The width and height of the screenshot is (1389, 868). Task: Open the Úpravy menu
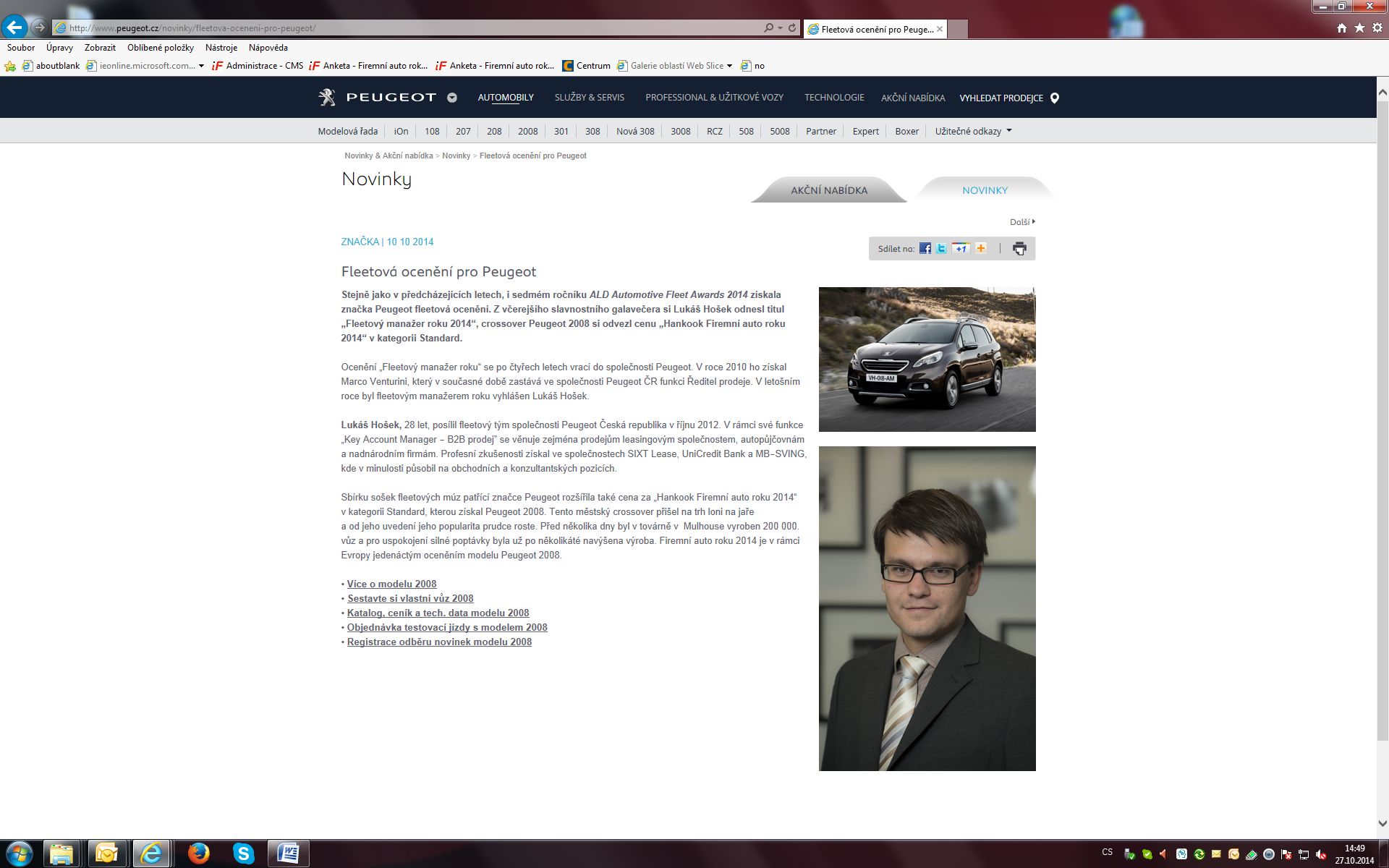click(59, 48)
